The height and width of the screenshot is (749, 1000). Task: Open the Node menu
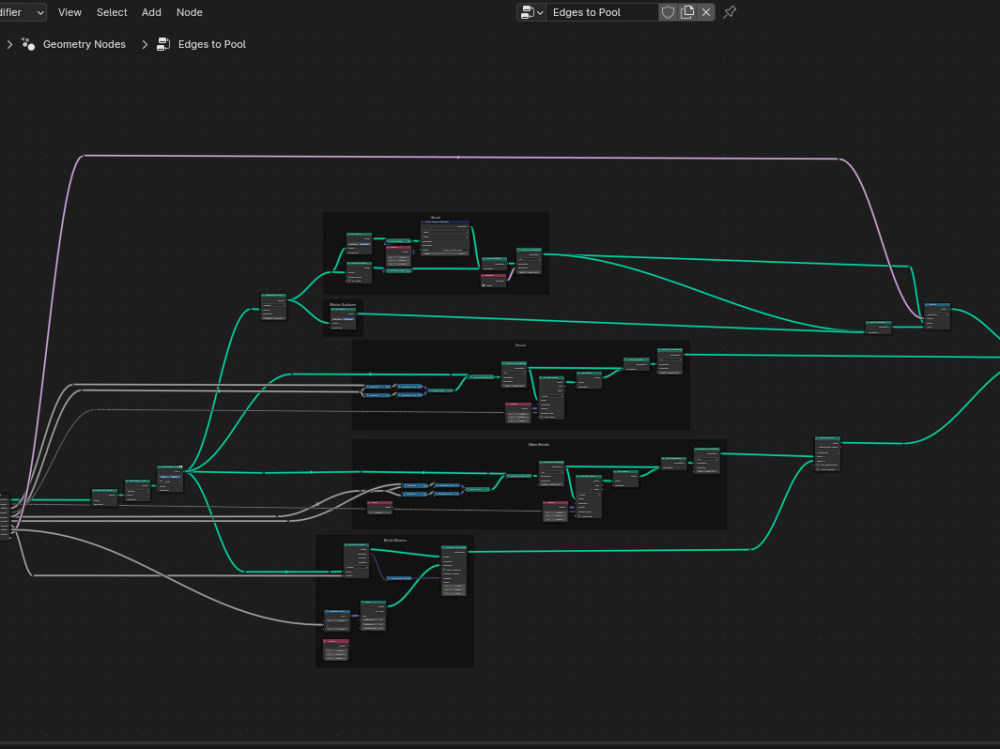coord(189,12)
